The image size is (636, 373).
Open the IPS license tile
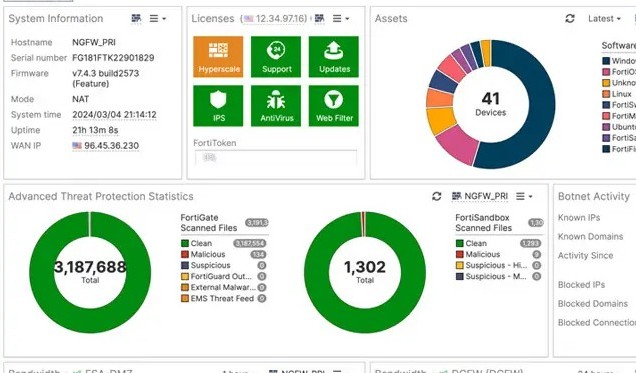tap(218, 106)
